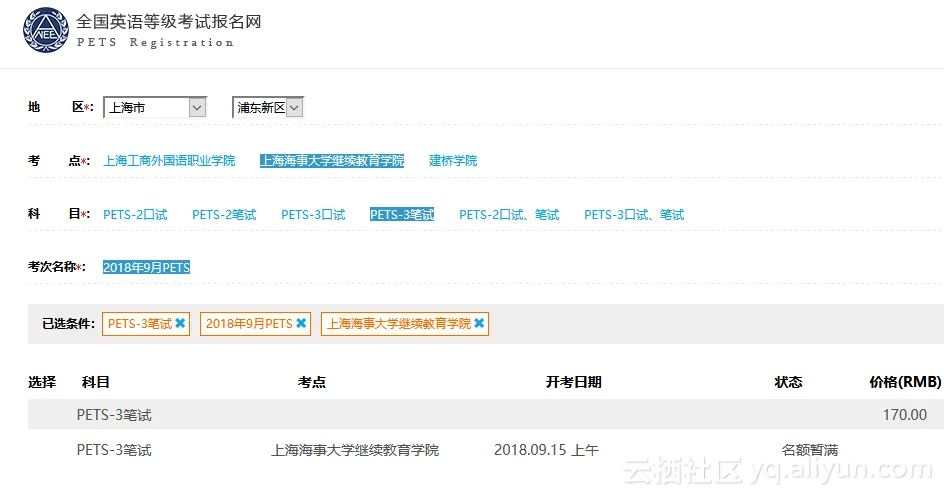Choose subject PETS-2口试
The width and height of the screenshot is (944, 496).
(135, 215)
